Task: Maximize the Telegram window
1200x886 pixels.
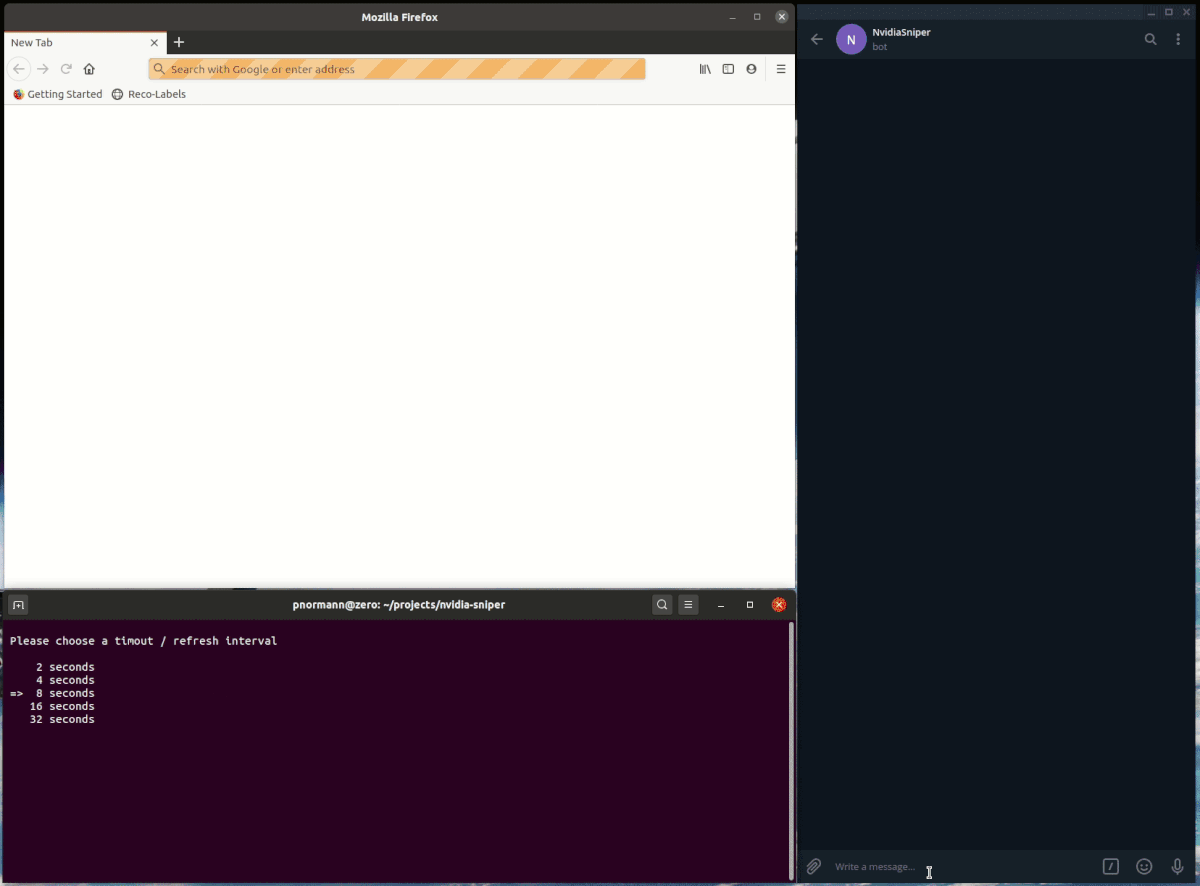Action: (x=1169, y=12)
